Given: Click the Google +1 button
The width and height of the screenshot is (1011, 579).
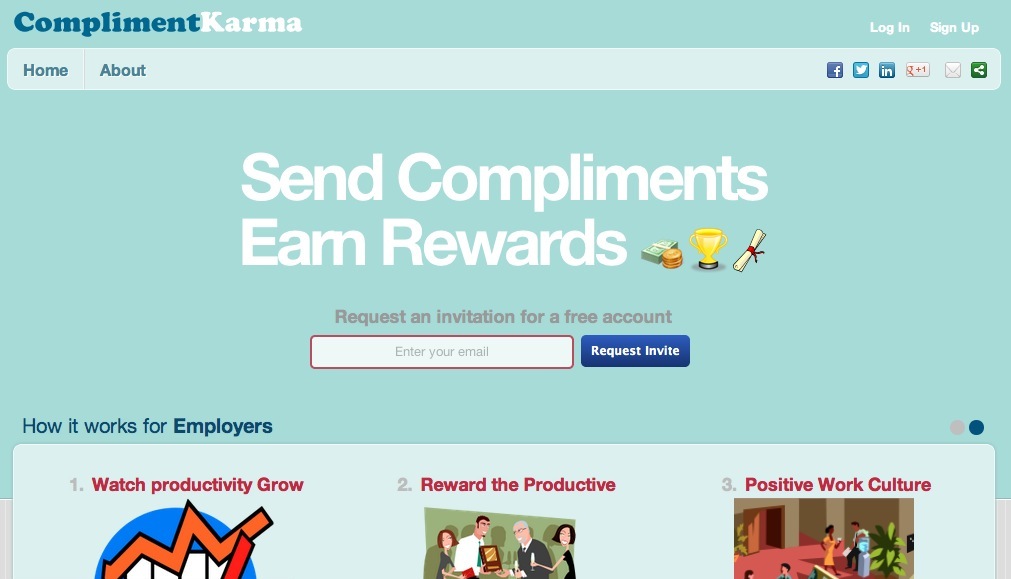Looking at the screenshot, I should [x=918, y=70].
